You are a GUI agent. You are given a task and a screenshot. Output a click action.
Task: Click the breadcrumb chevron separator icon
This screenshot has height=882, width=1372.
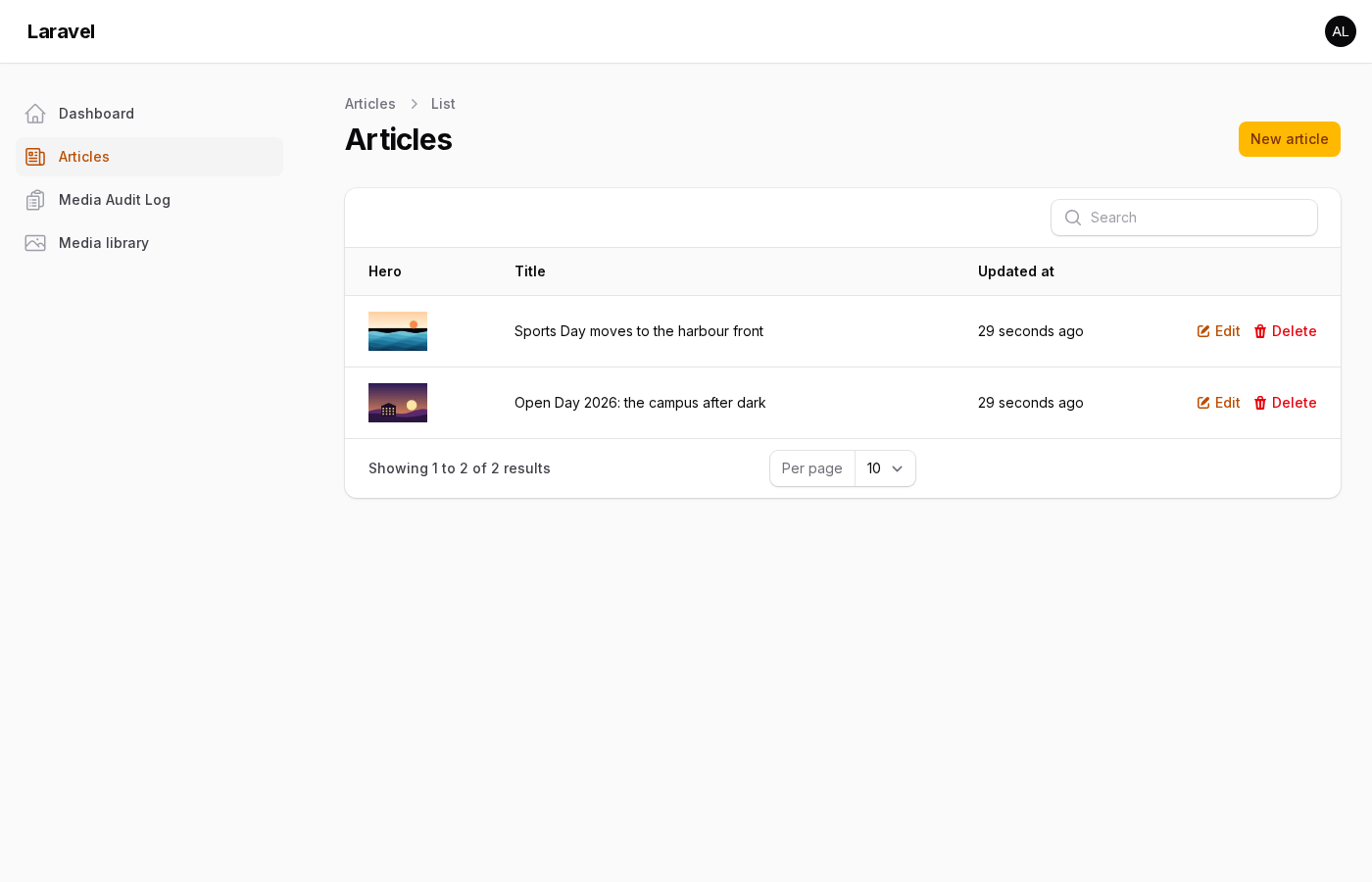pos(414,104)
